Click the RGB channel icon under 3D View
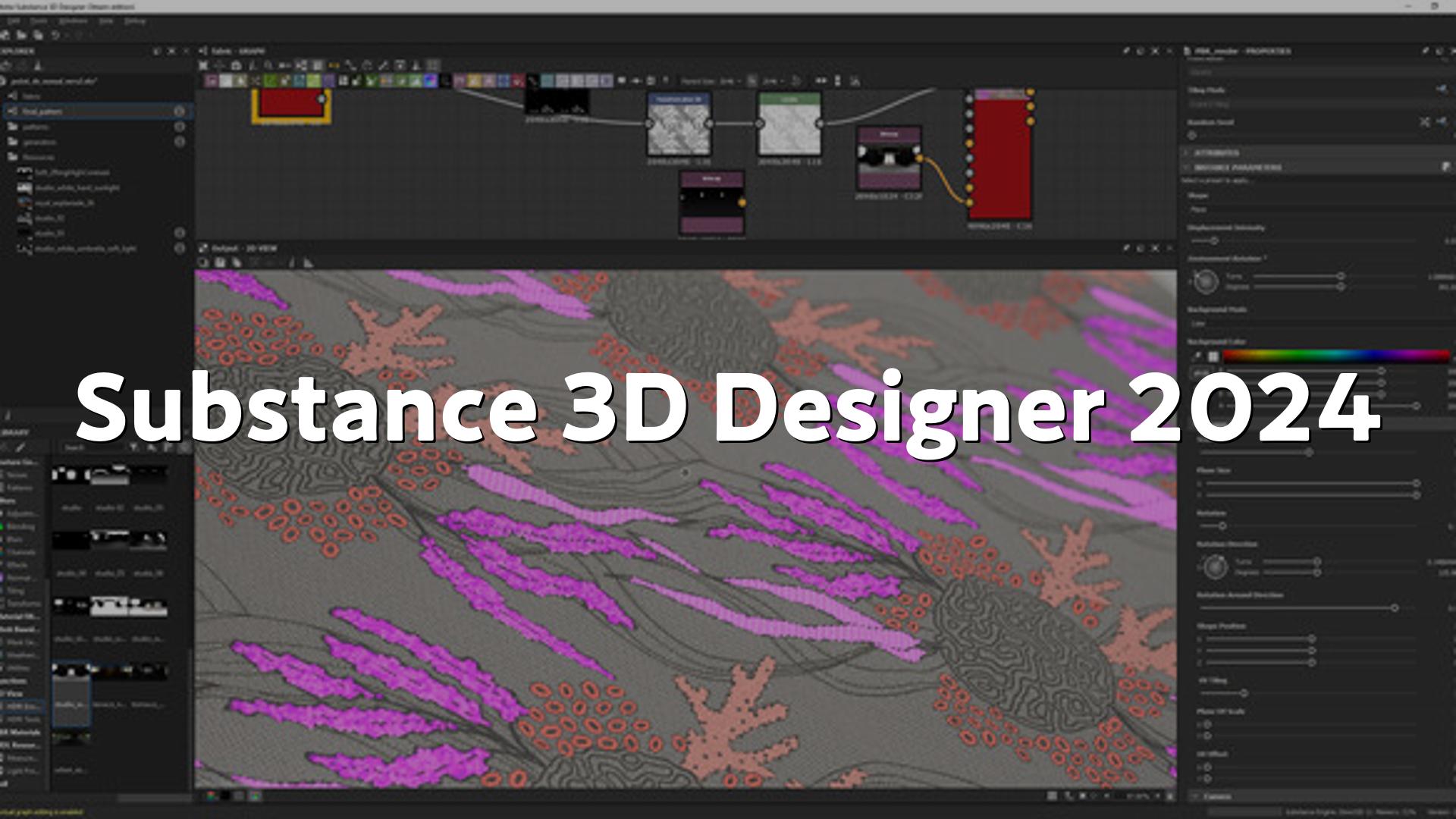The image size is (1456, 819). [211, 796]
